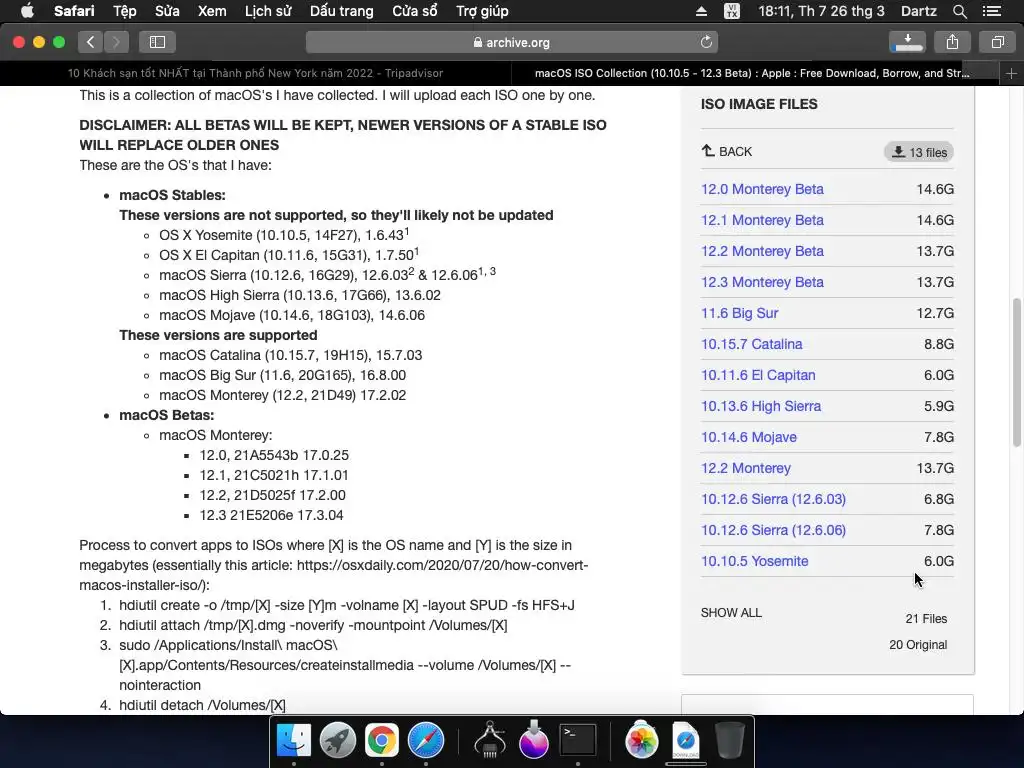Switch to the Tripadvisor tab

click(255, 73)
